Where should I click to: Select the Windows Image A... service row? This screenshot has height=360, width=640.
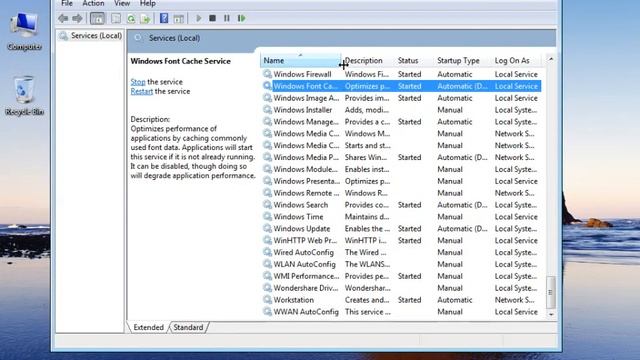coord(401,98)
